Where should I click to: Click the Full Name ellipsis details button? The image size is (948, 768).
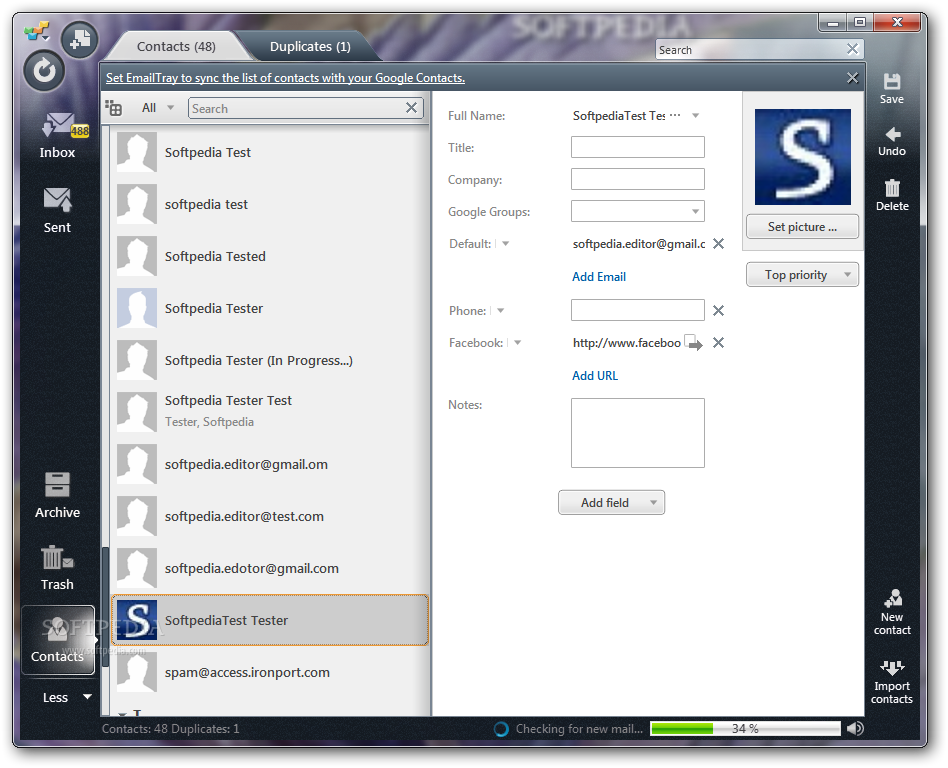pyautogui.click(x=675, y=115)
